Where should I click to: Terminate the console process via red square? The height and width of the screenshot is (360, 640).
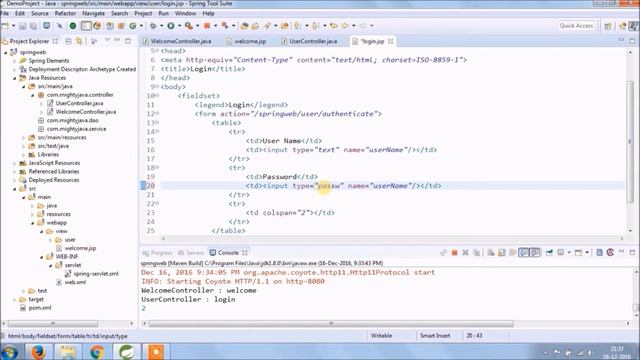(454, 253)
